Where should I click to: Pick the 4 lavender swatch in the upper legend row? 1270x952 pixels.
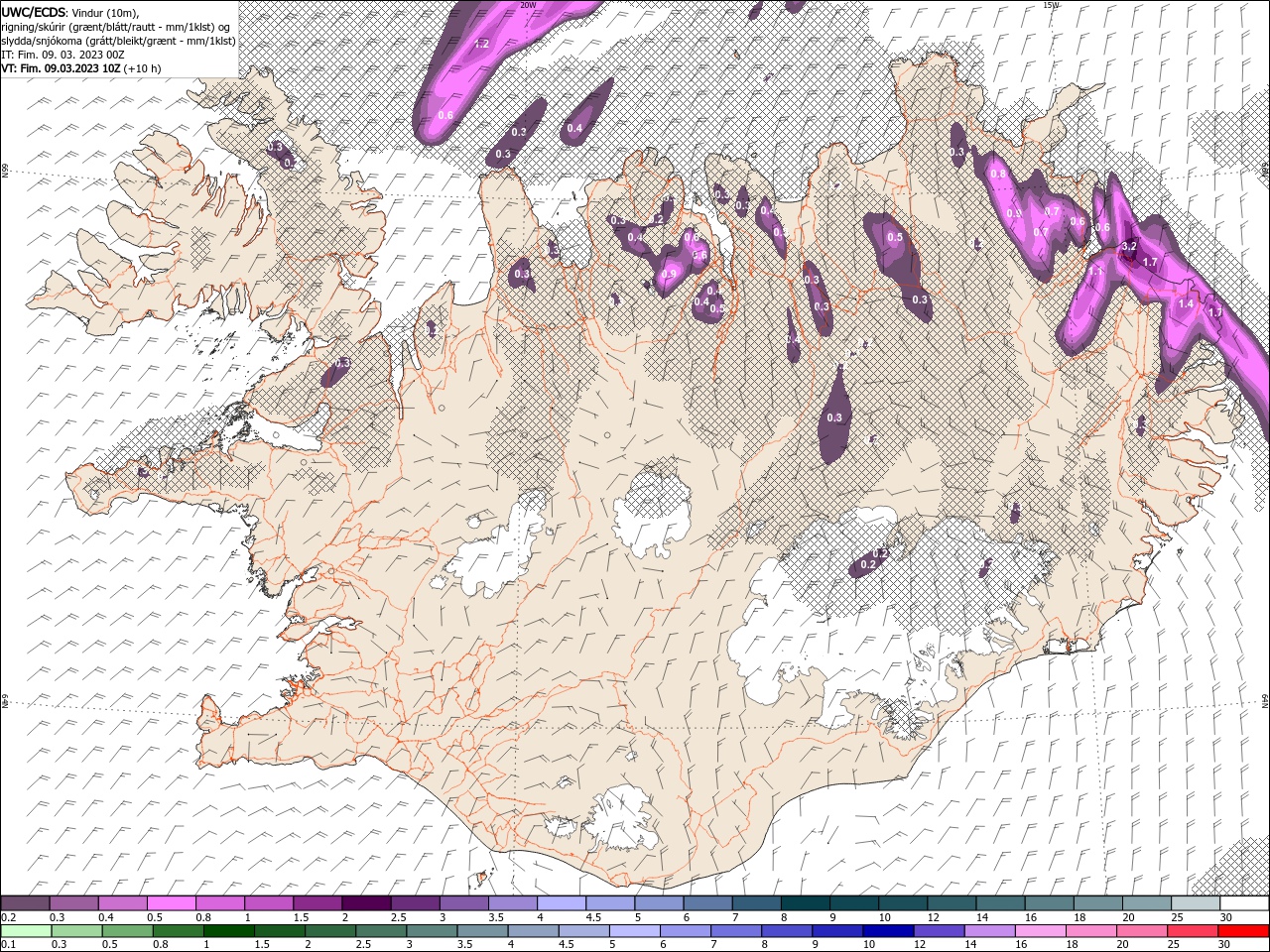[x=562, y=903]
